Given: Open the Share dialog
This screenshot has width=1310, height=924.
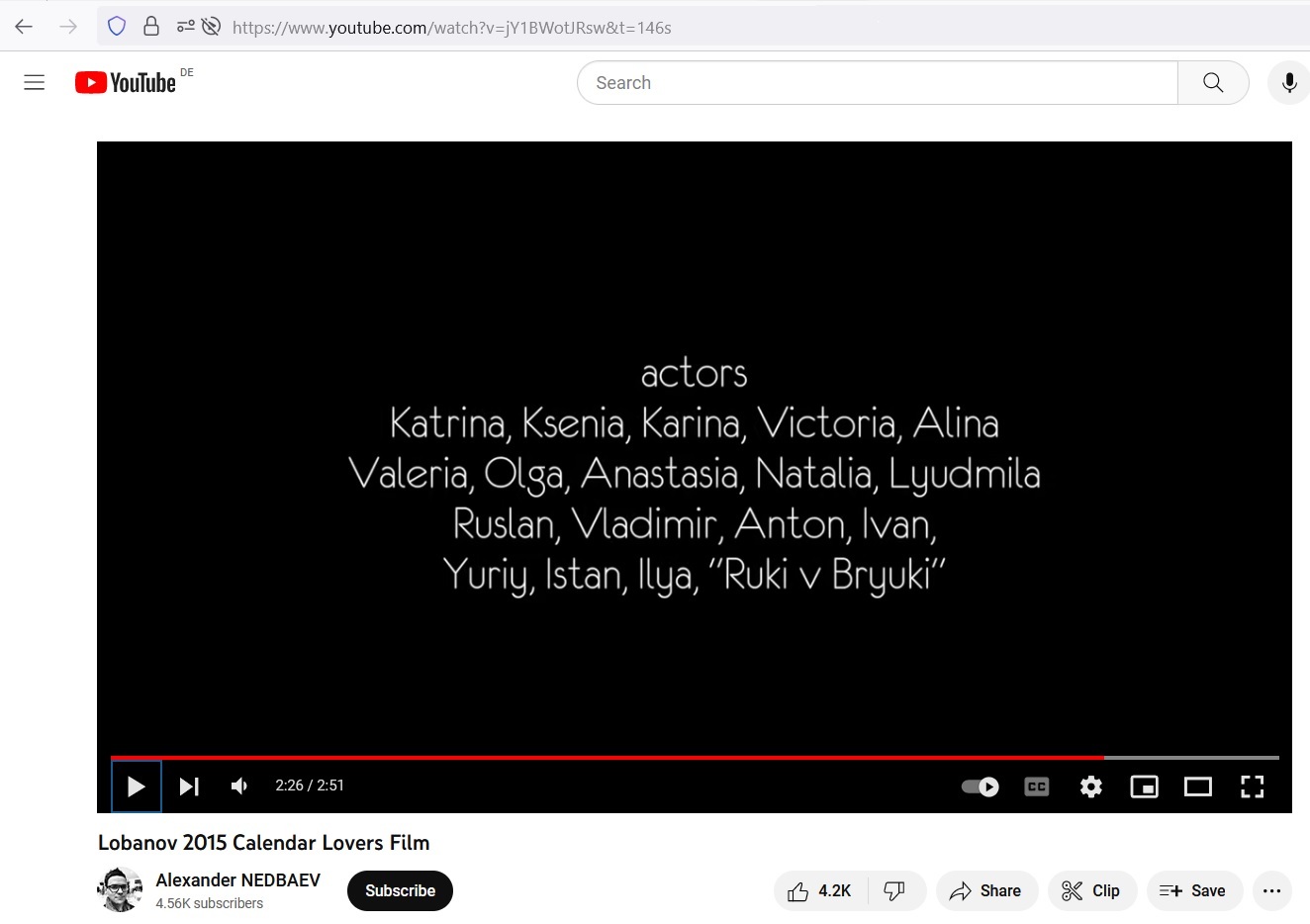Looking at the screenshot, I should (986, 891).
